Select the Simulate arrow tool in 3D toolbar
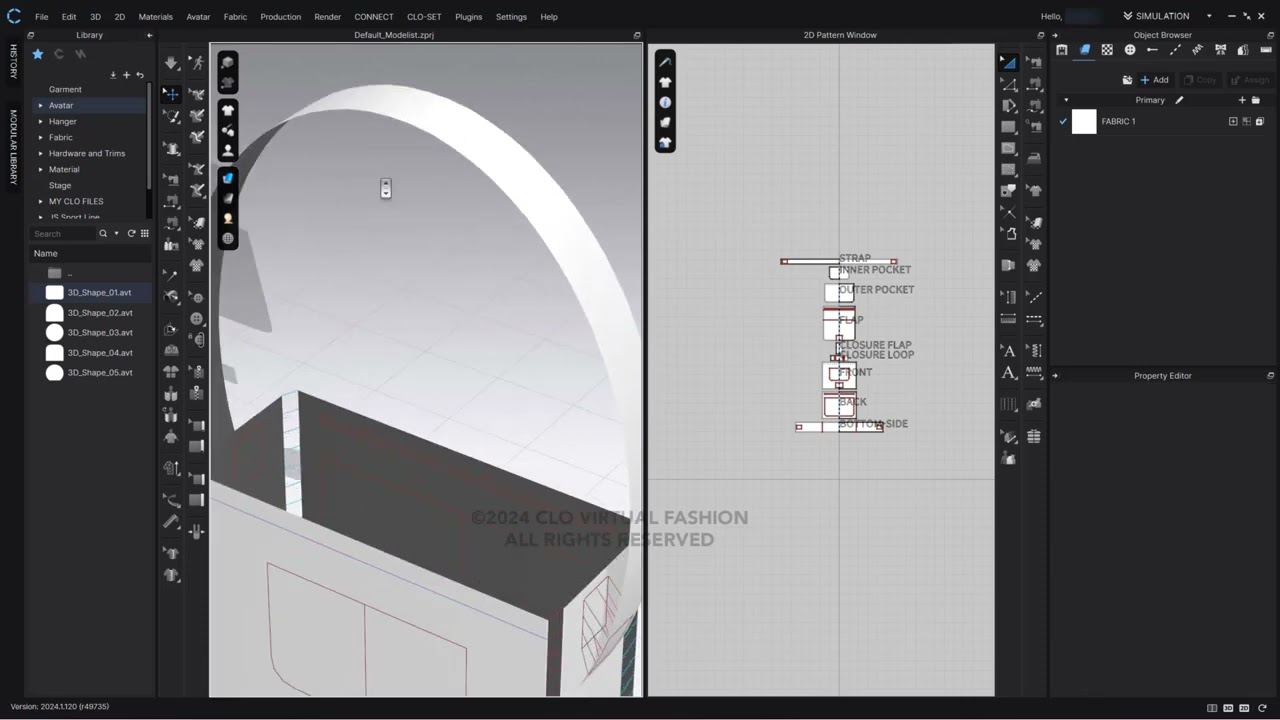 tap(172, 63)
